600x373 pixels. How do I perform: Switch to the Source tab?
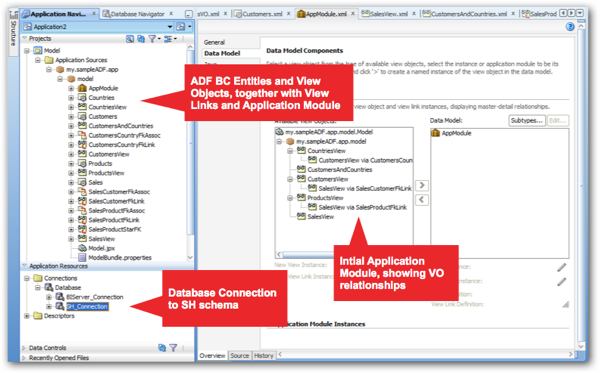[240, 355]
